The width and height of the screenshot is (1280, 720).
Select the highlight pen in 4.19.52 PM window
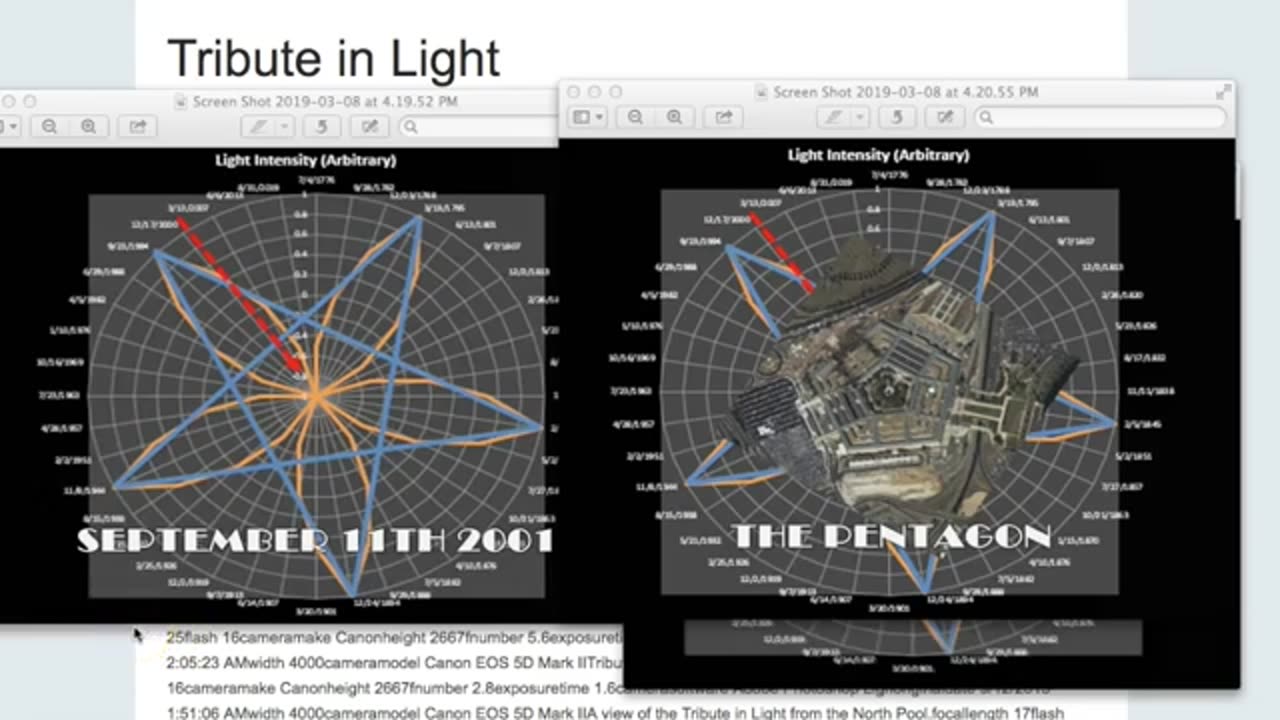[258, 126]
